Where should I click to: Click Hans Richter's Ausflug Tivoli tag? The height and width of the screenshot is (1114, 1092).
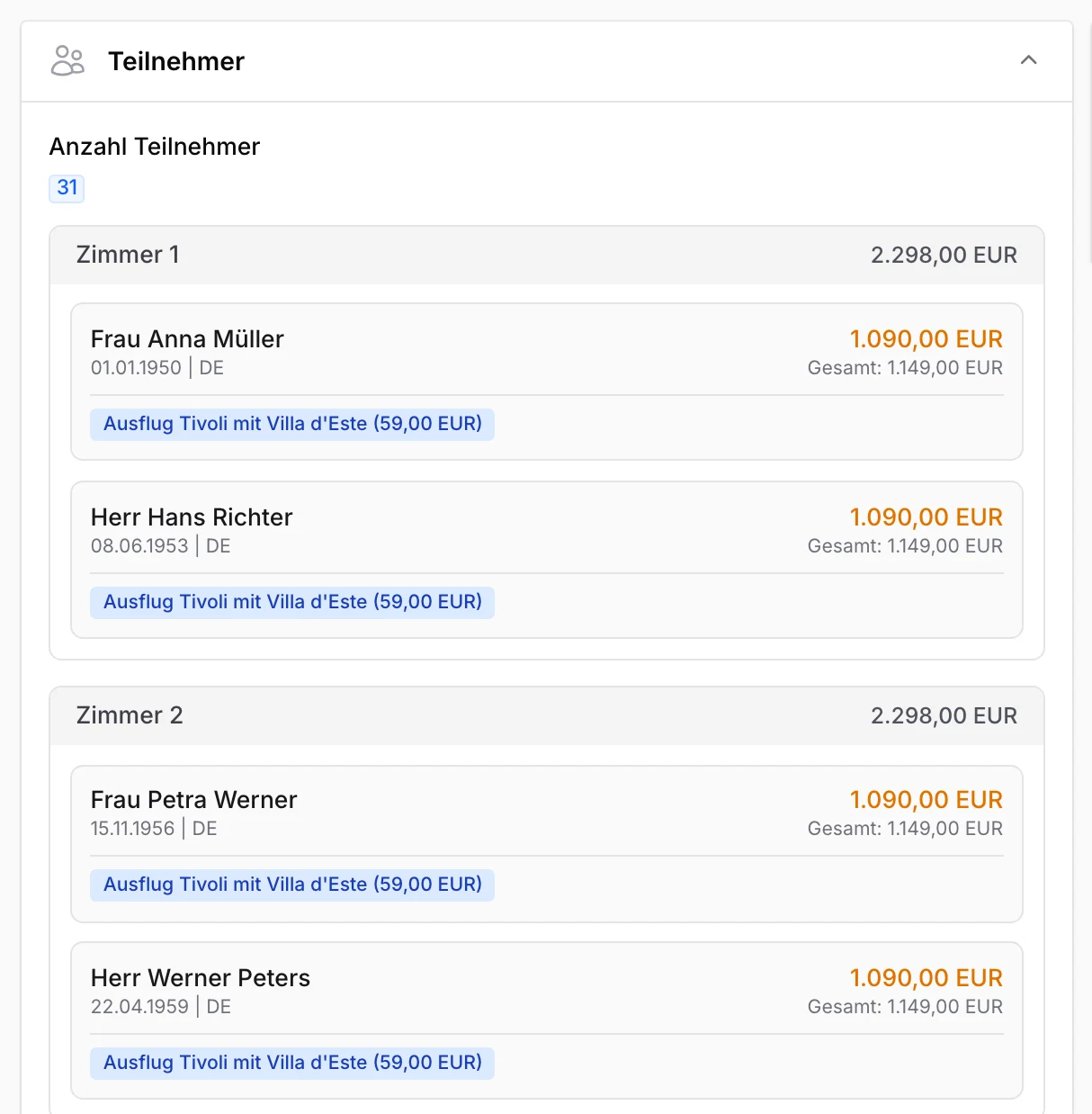pyautogui.click(x=292, y=602)
